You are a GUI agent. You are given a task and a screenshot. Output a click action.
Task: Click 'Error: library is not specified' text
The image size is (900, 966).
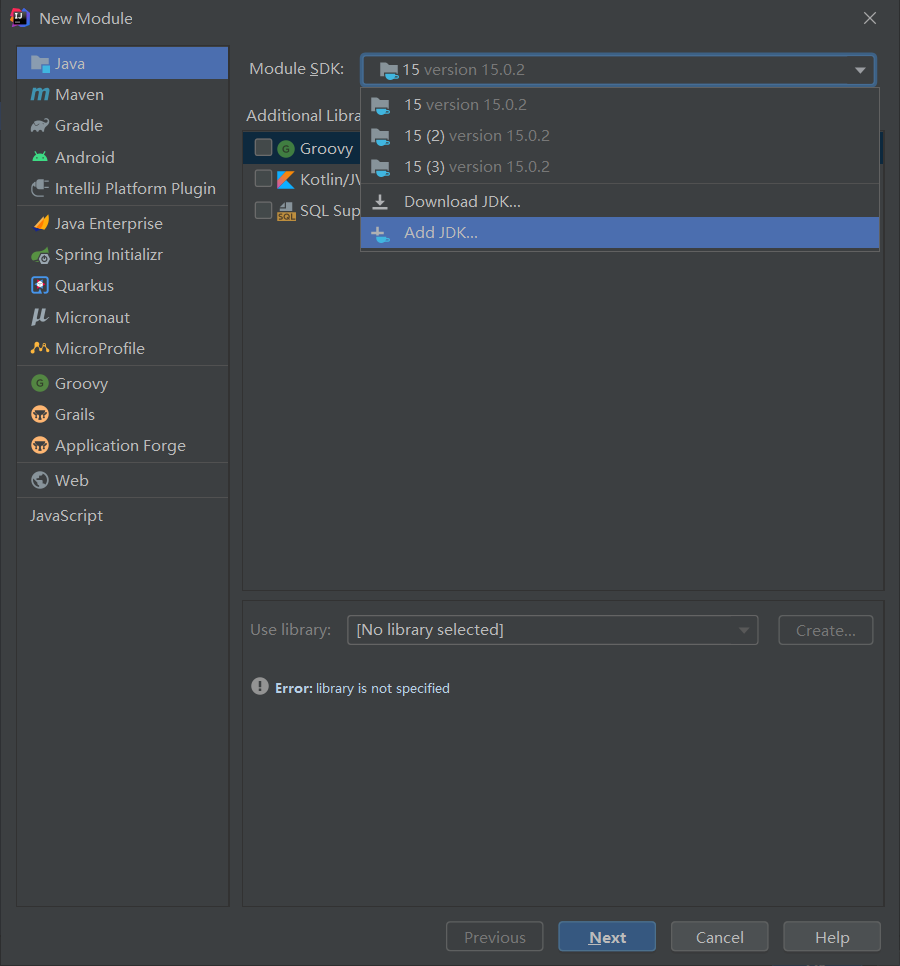[x=362, y=688]
